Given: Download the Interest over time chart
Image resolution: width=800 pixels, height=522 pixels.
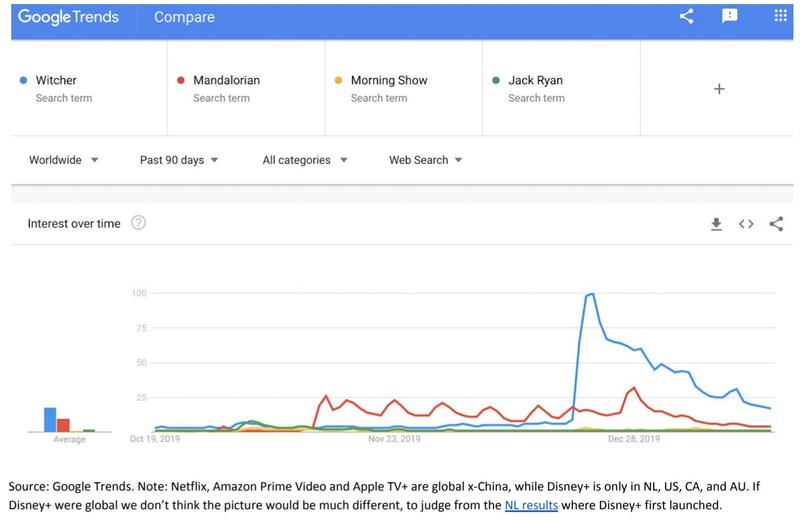Looking at the screenshot, I should point(716,224).
